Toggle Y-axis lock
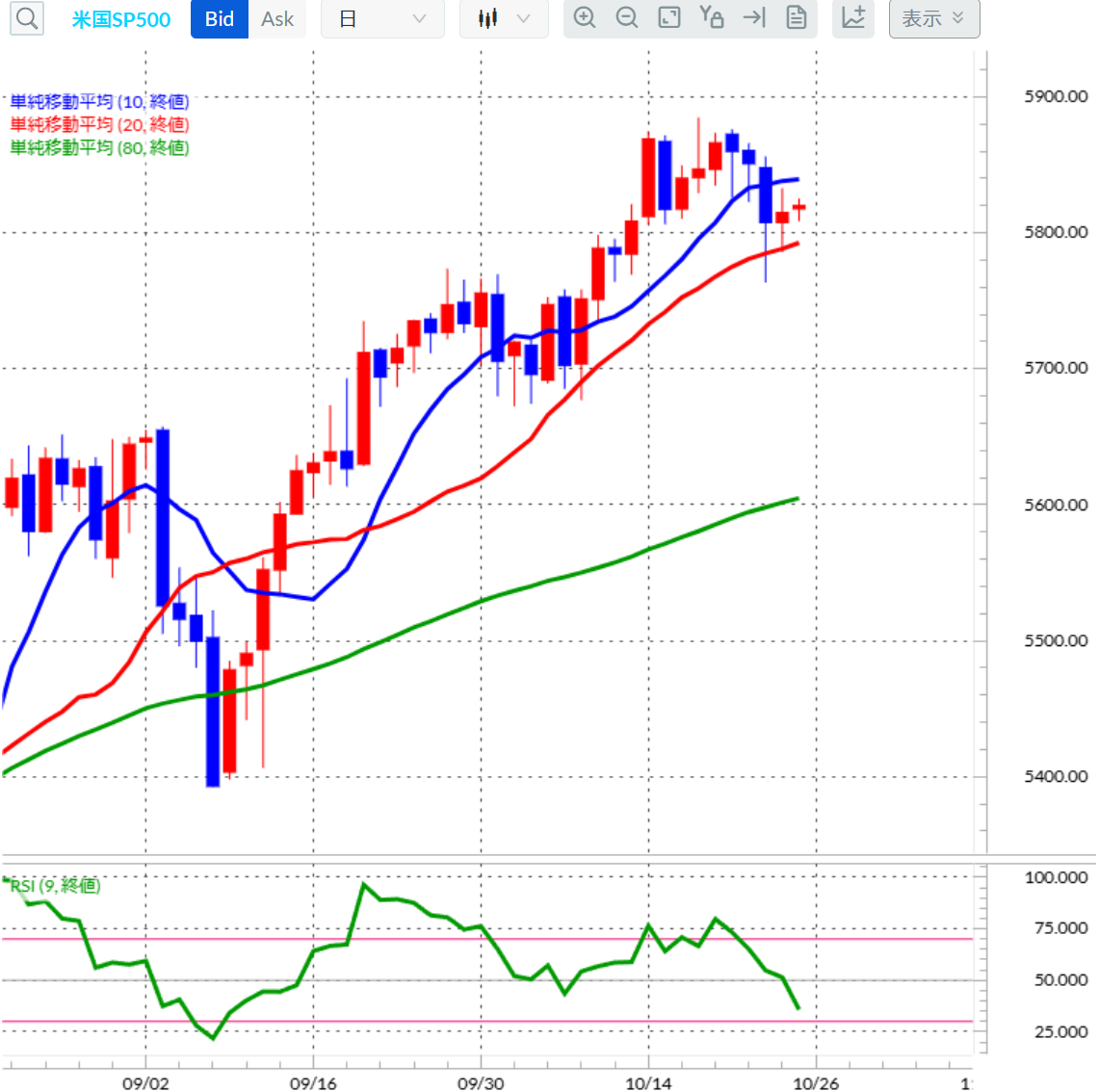The width and height of the screenshot is (1099, 1092). pyautogui.click(x=712, y=16)
